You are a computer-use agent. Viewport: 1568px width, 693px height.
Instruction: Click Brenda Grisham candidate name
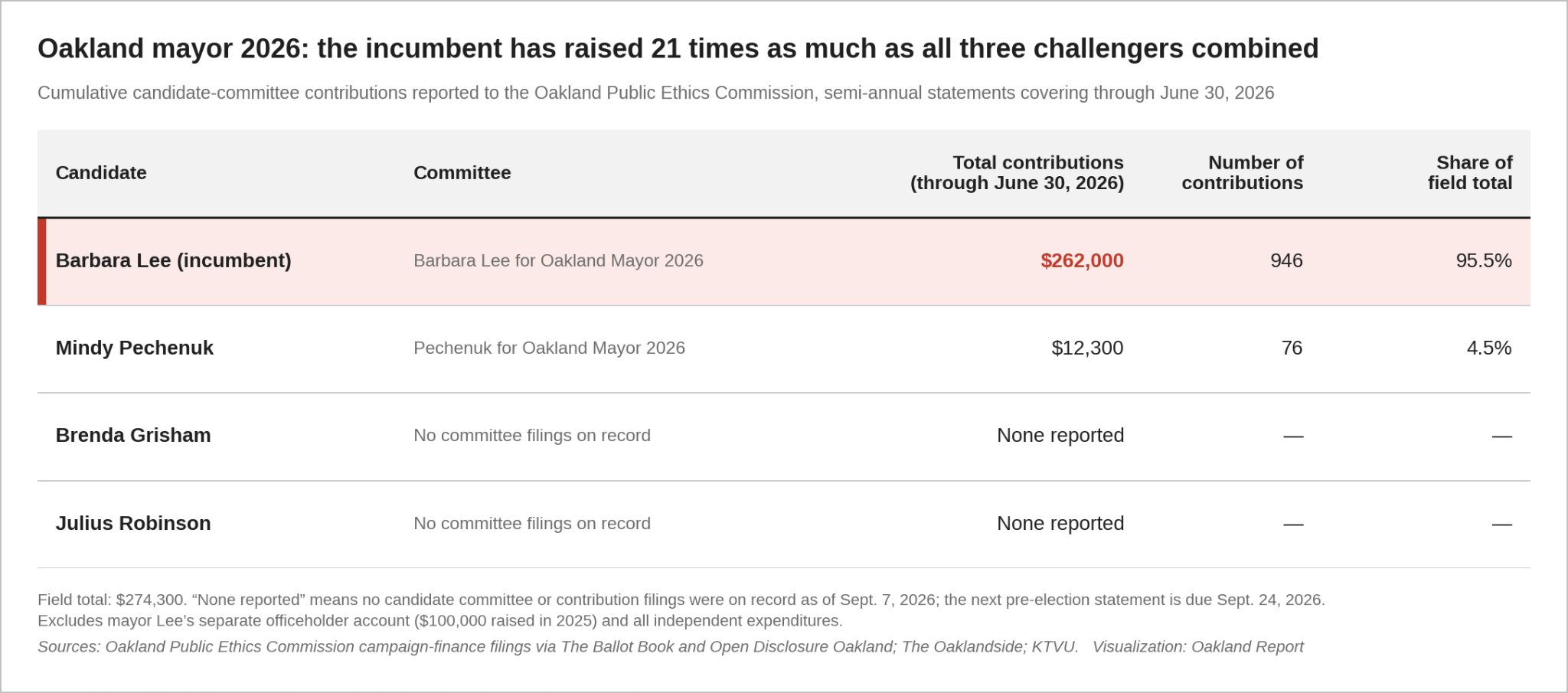click(133, 436)
